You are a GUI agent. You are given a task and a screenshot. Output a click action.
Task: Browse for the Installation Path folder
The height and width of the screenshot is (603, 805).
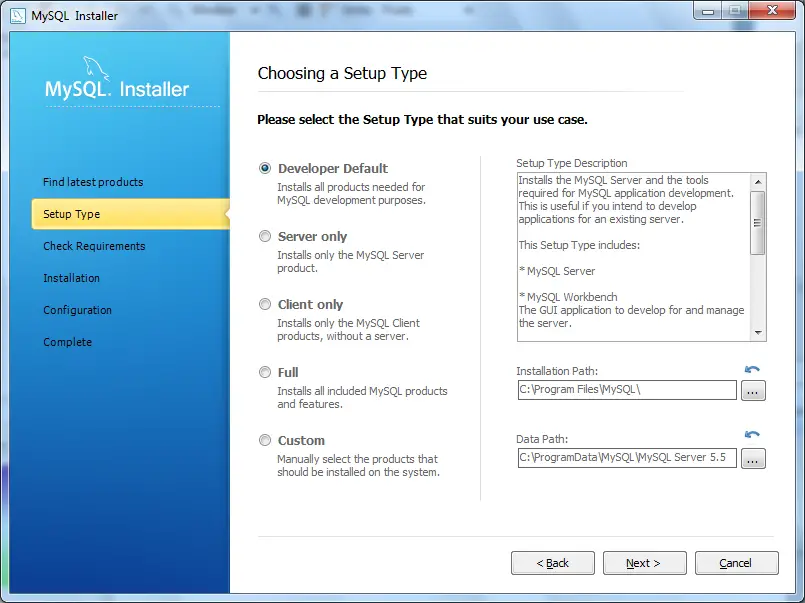pos(753,391)
